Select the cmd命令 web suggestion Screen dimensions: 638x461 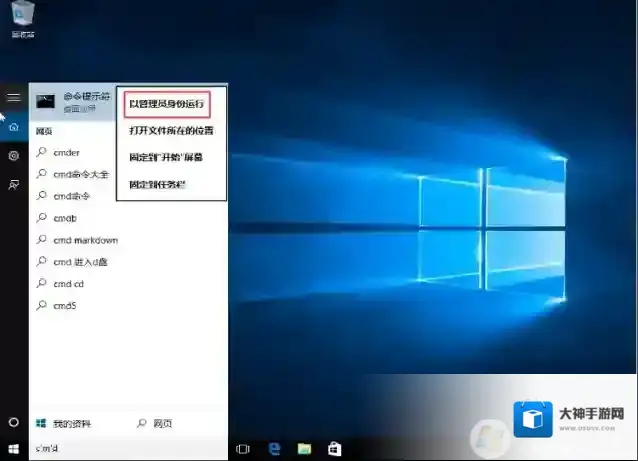tap(72, 196)
